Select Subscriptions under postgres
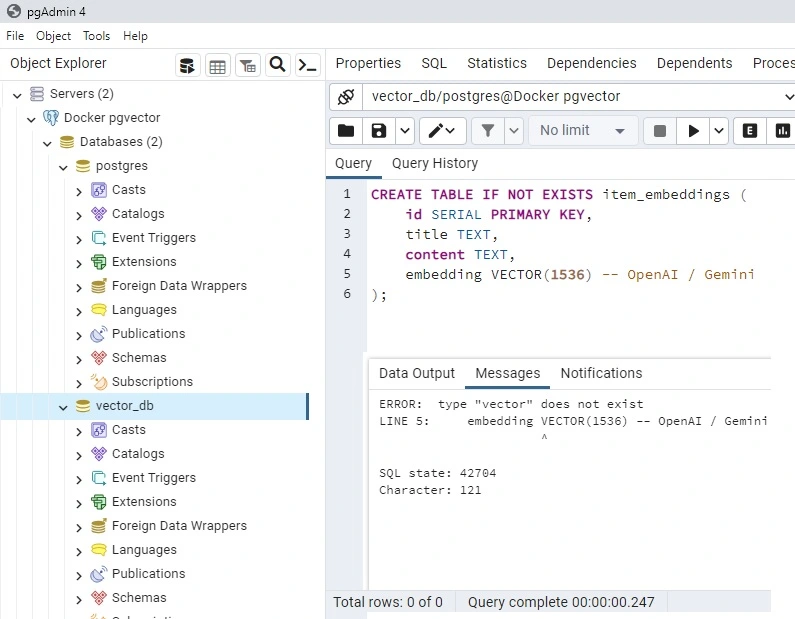 tap(152, 382)
